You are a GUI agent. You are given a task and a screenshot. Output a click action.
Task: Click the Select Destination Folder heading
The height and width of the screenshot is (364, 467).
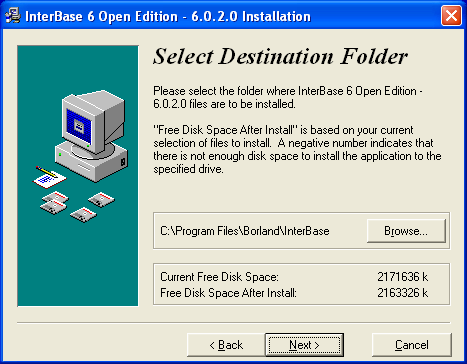pos(280,56)
